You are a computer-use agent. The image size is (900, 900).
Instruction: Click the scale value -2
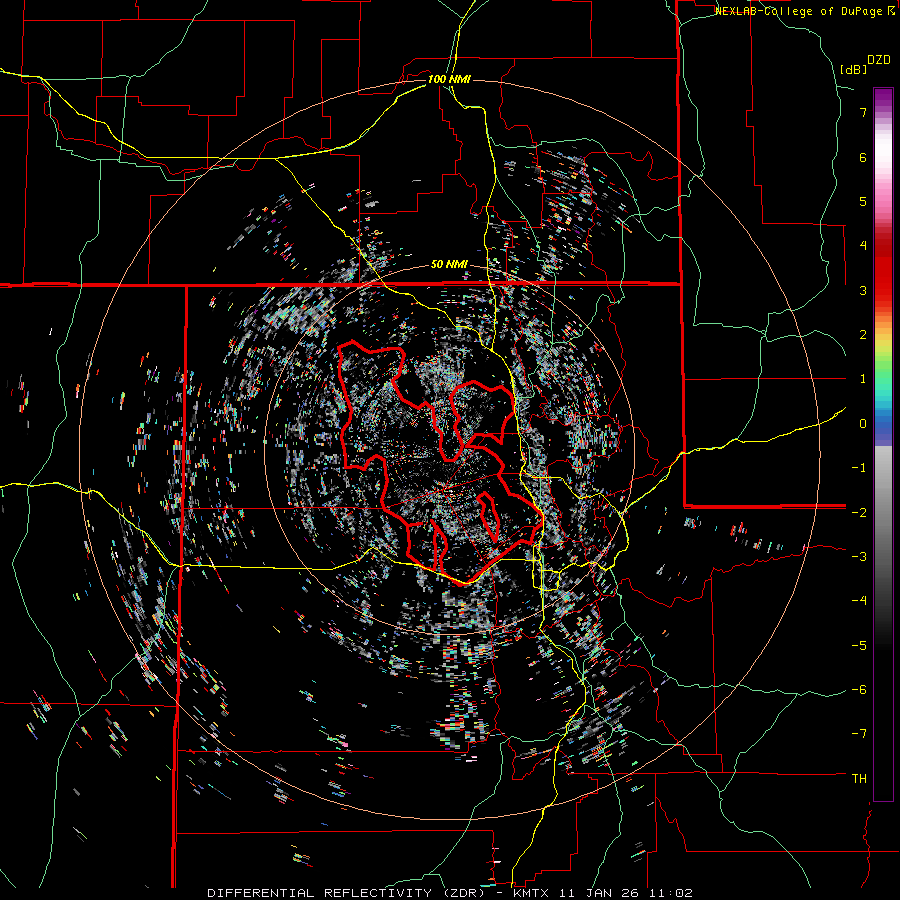(x=859, y=512)
